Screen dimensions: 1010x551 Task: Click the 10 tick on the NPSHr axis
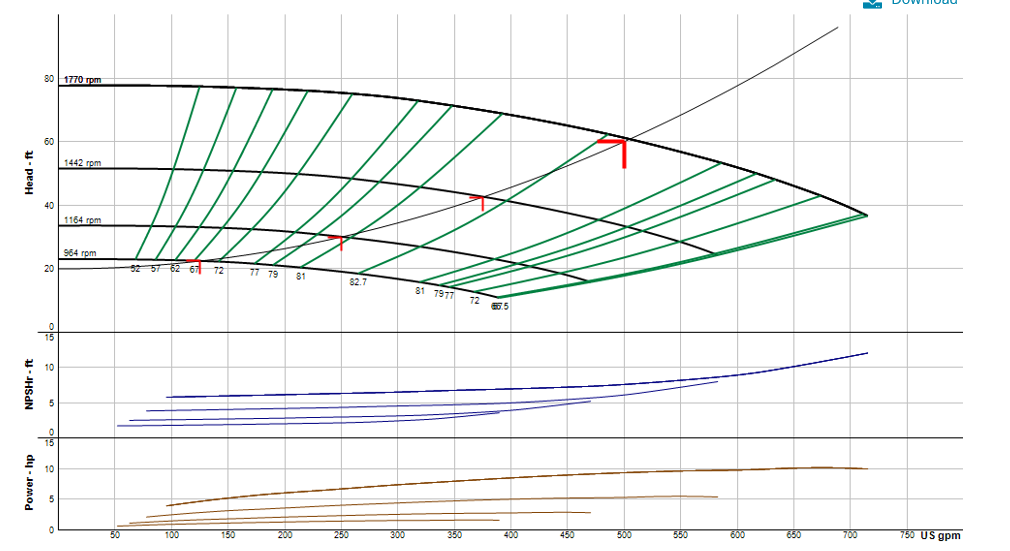tap(49, 367)
